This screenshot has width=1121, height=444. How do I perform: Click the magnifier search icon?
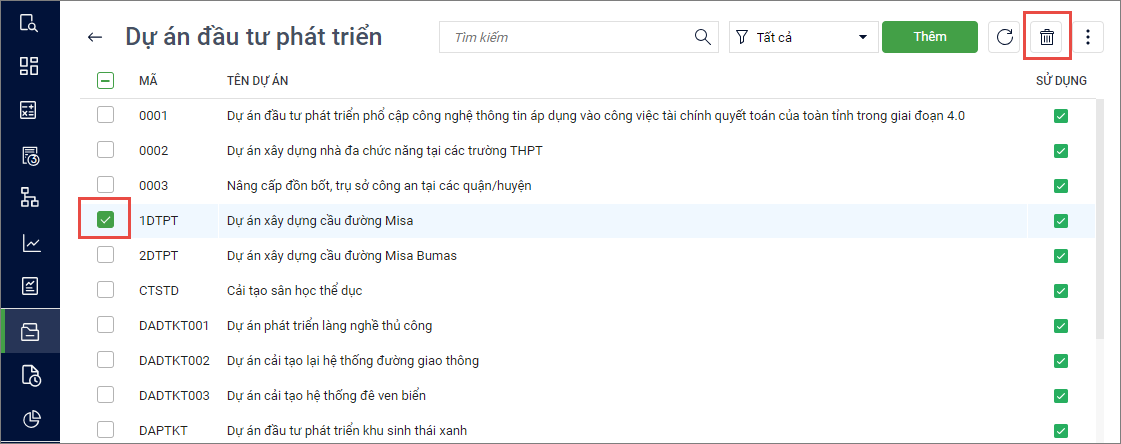pyautogui.click(x=703, y=38)
